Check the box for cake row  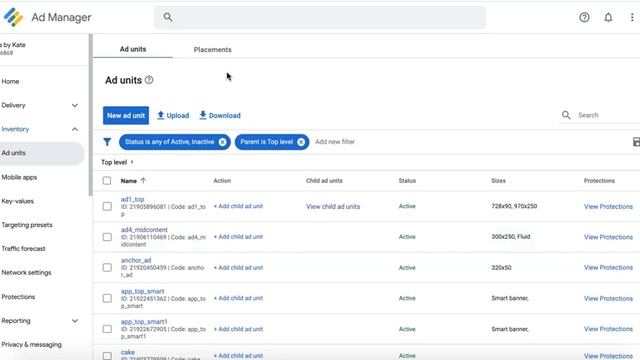point(107,356)
